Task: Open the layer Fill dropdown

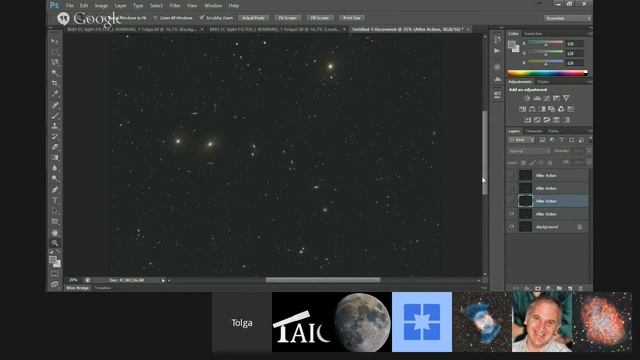Action: click(588, 162)
